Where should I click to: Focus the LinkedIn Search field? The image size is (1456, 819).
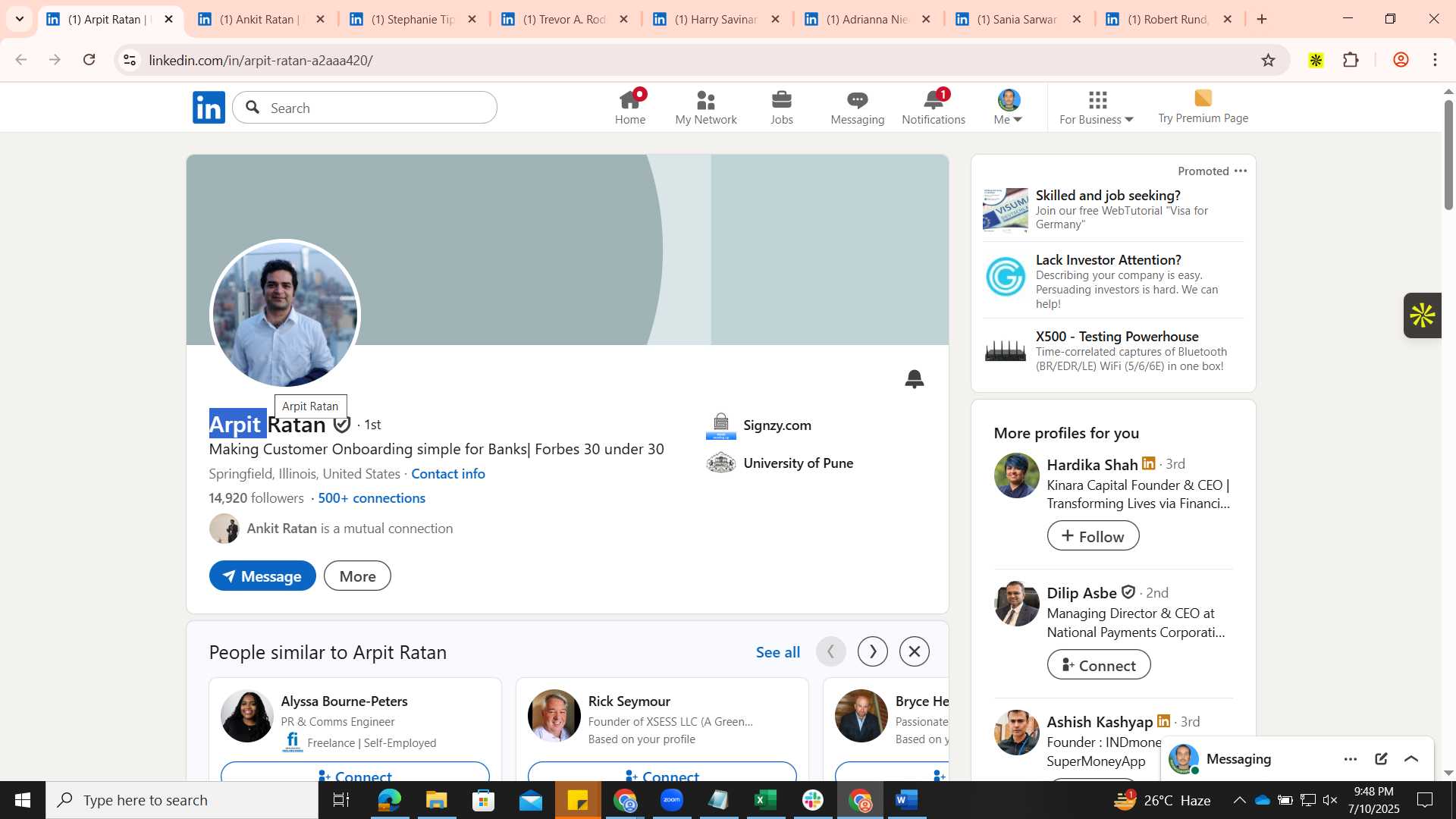(365, 108)
